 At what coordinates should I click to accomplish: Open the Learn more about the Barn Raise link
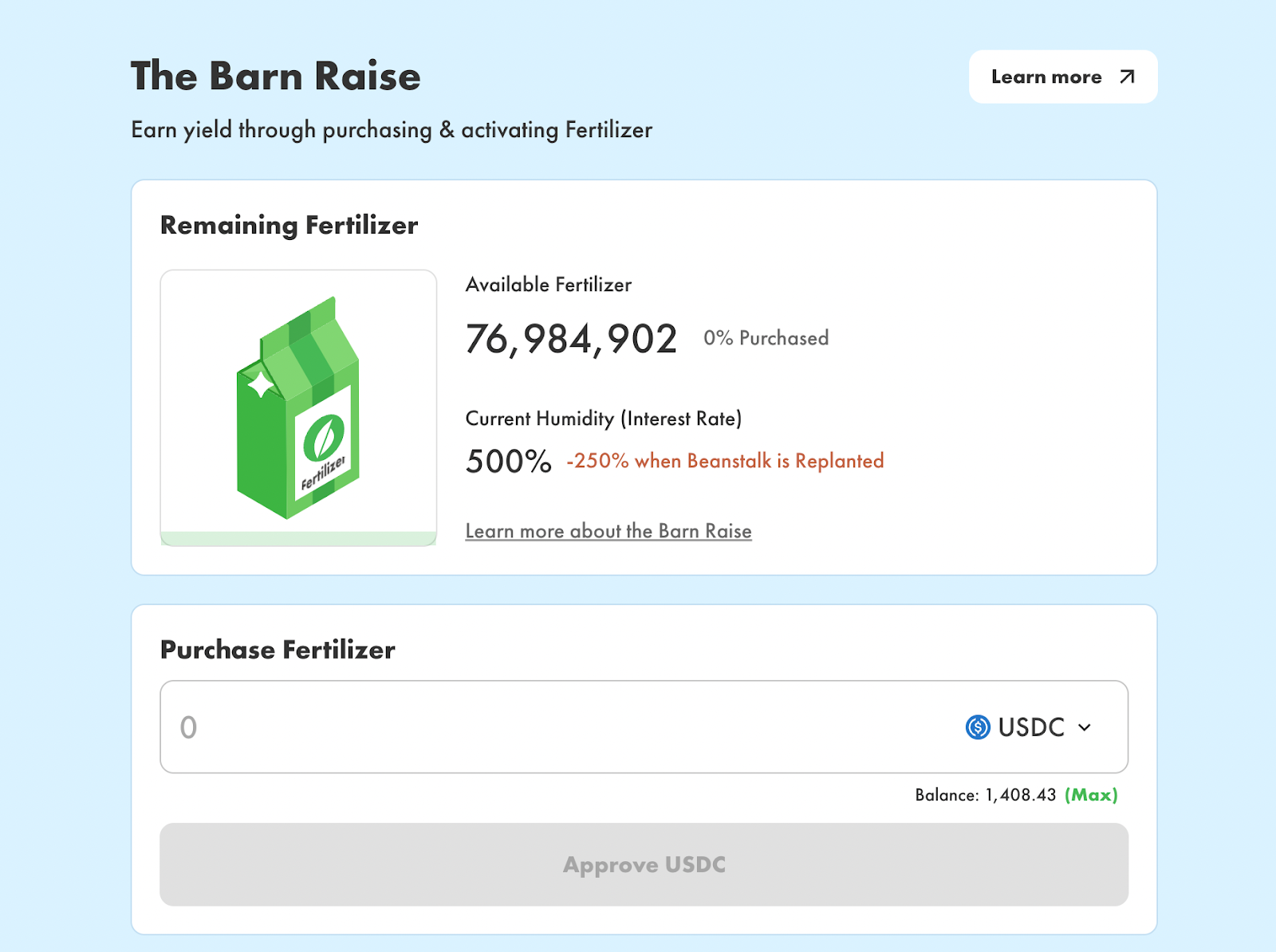(x=608, y=531)
